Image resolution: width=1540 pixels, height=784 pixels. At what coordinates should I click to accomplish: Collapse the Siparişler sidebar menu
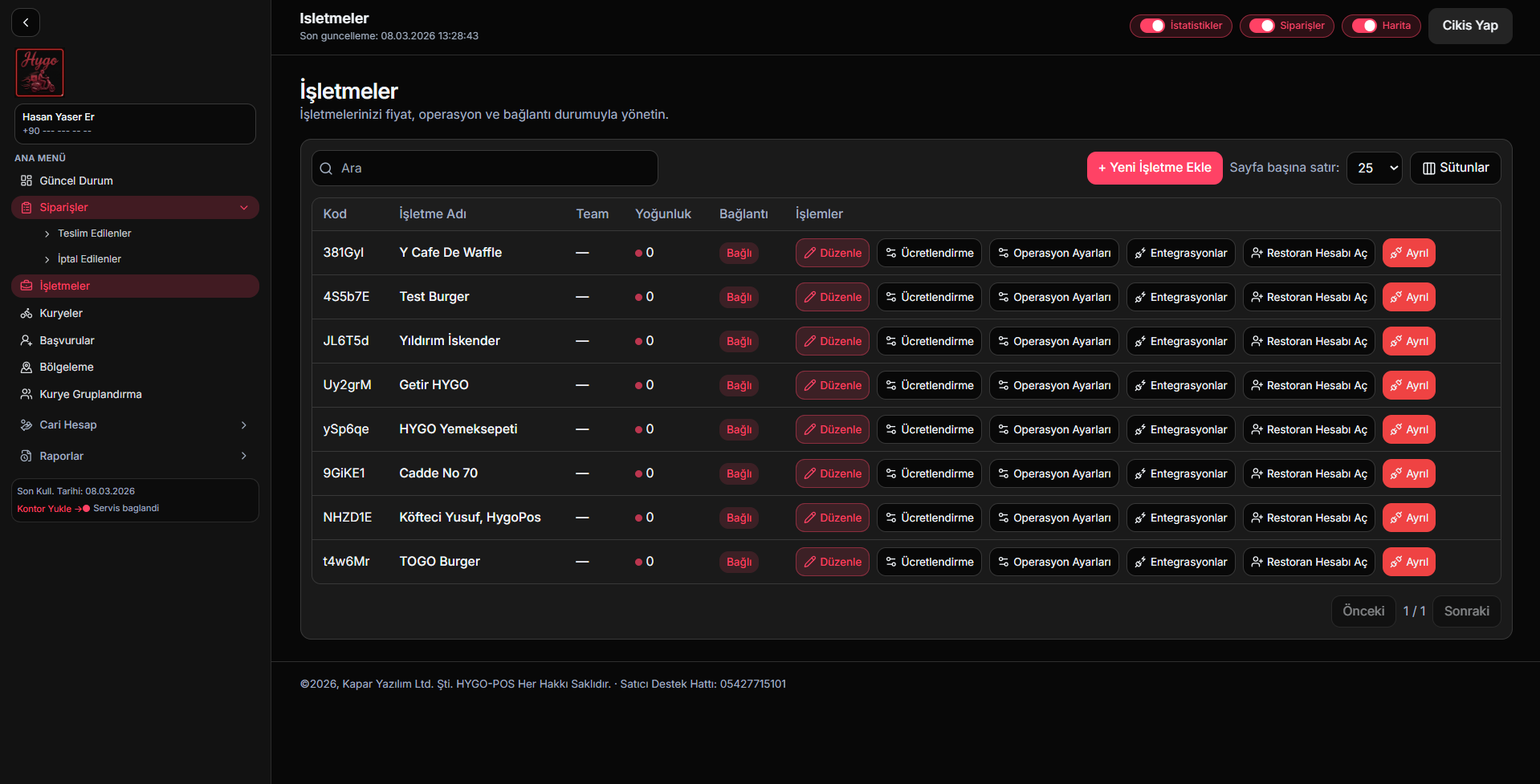(244, 208)
